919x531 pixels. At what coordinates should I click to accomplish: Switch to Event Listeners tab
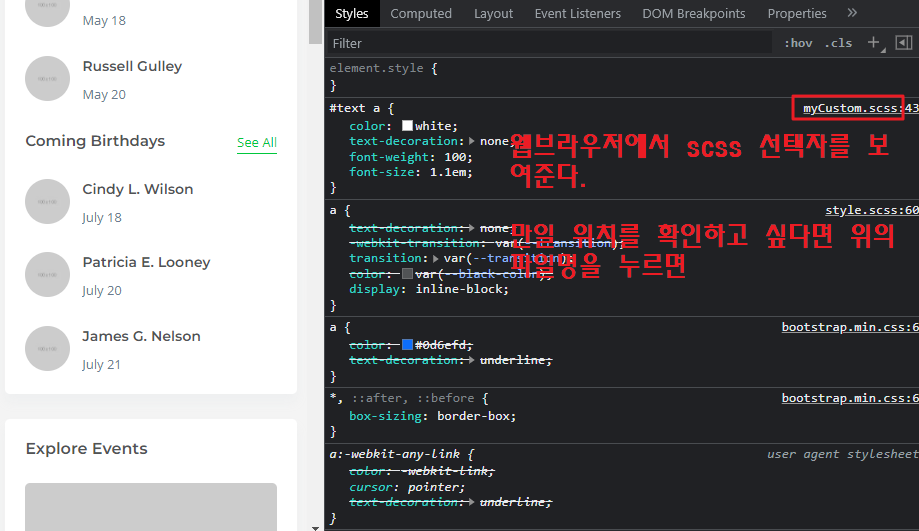[577, 13]
